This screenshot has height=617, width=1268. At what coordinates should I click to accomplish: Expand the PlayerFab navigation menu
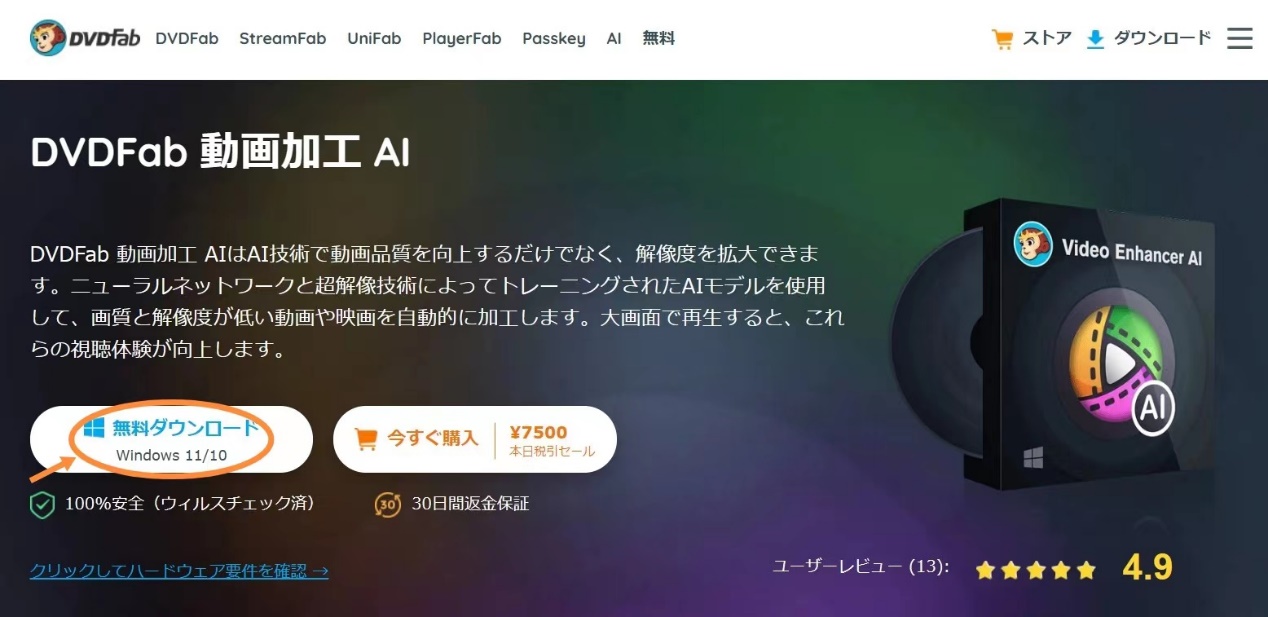pos(462,39)
